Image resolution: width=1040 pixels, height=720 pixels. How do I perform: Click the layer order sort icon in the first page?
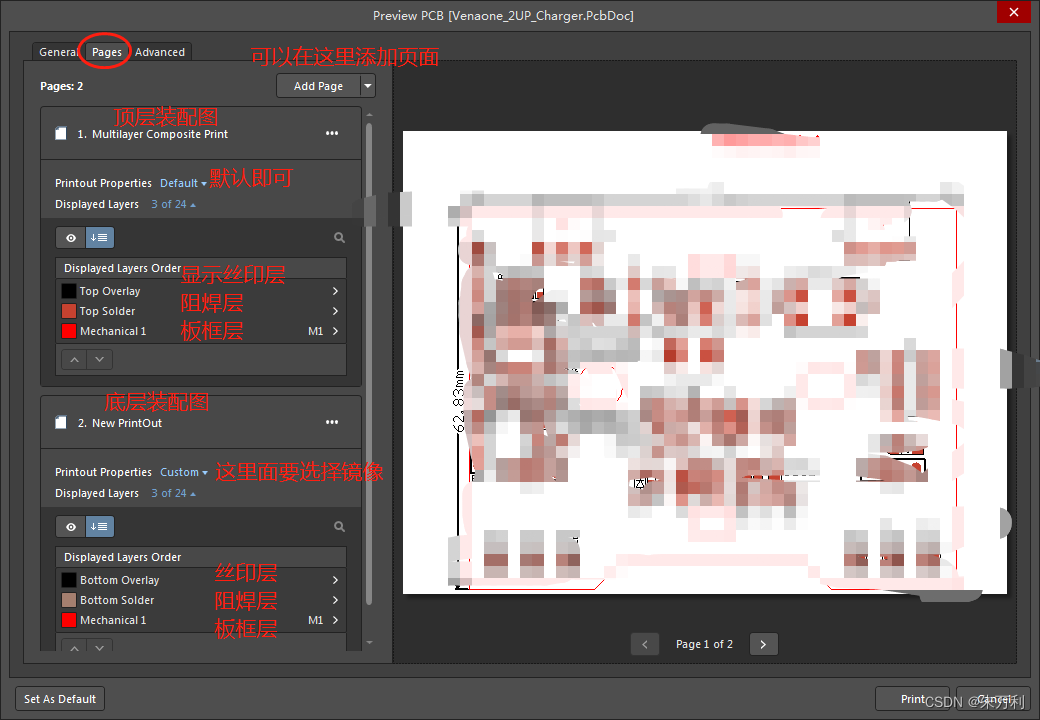[x=100, y=238]
